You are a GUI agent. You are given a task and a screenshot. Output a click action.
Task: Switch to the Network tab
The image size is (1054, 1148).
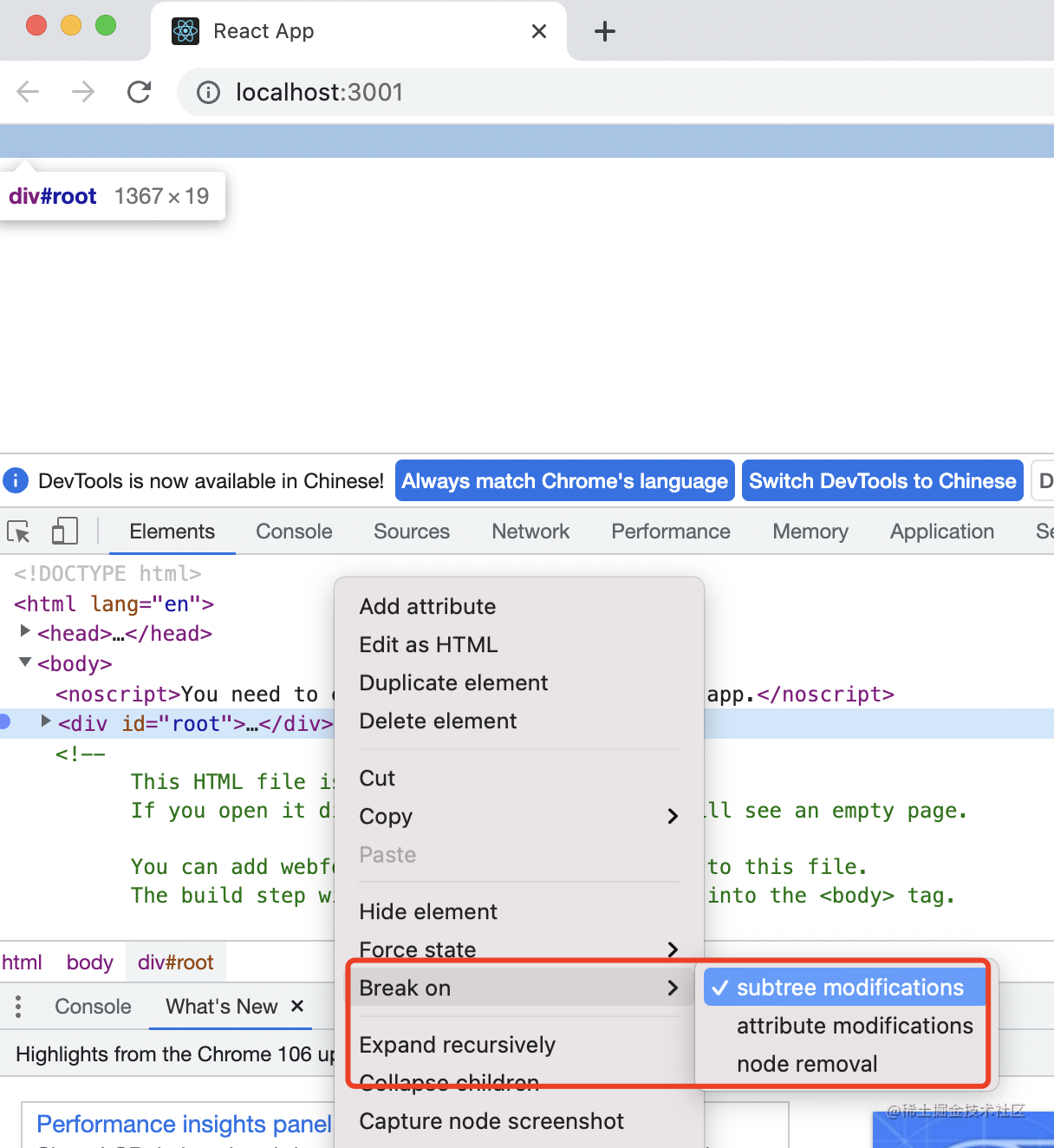pyautogui.click(x=530, y=532)
